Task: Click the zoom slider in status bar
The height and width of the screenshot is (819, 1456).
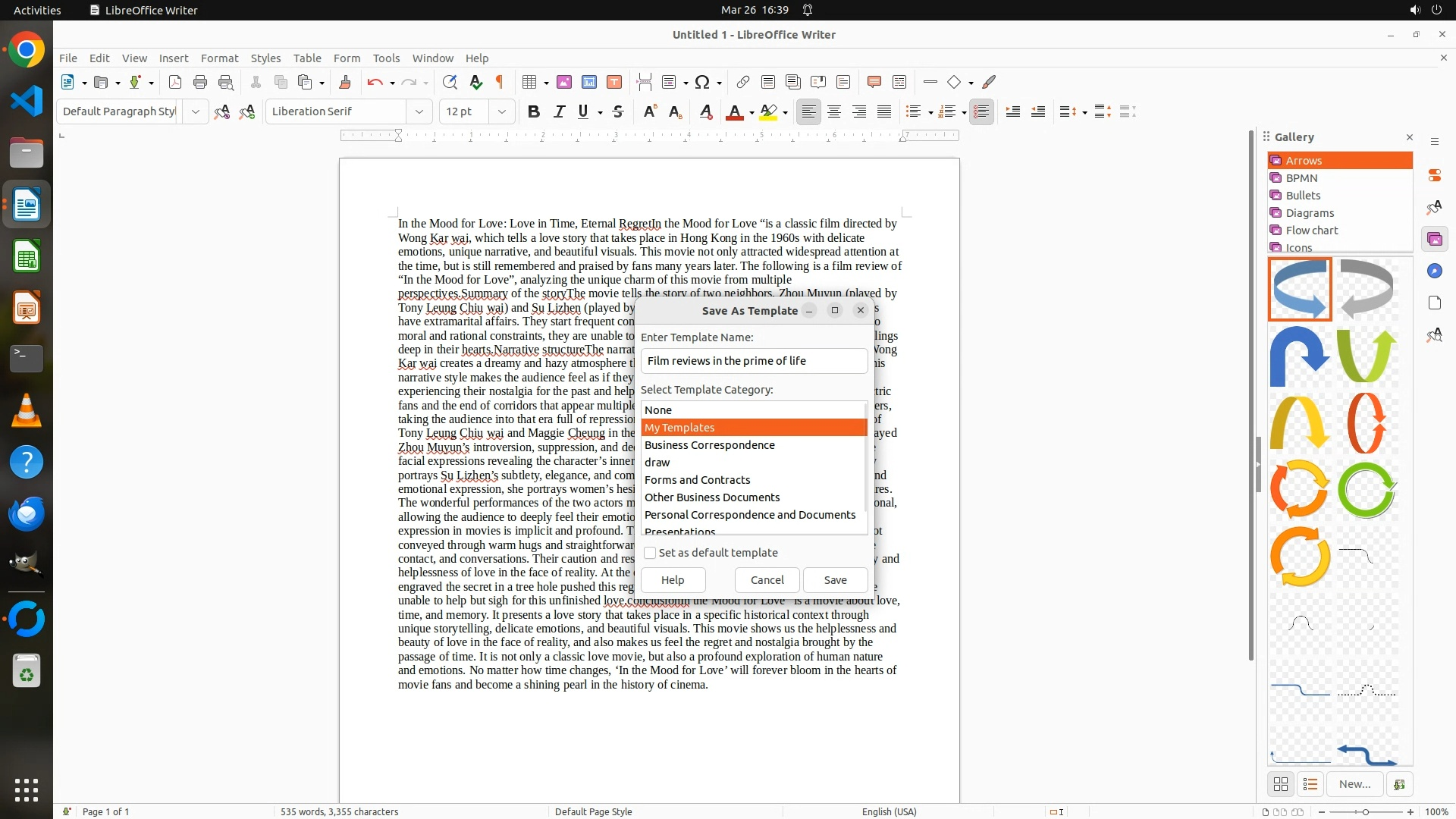Action: (1366, 811)
